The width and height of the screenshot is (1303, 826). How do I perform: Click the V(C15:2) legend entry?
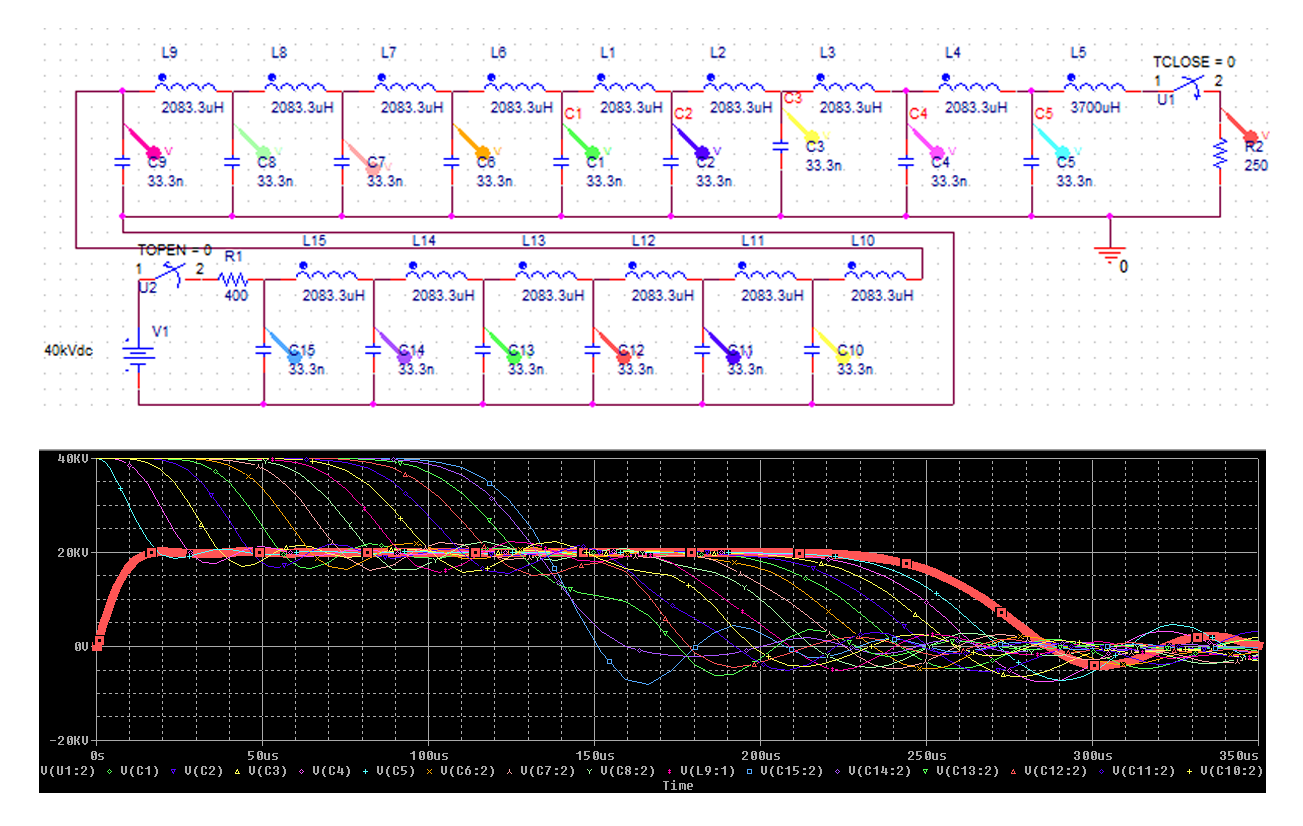click(x=790, y=771)
